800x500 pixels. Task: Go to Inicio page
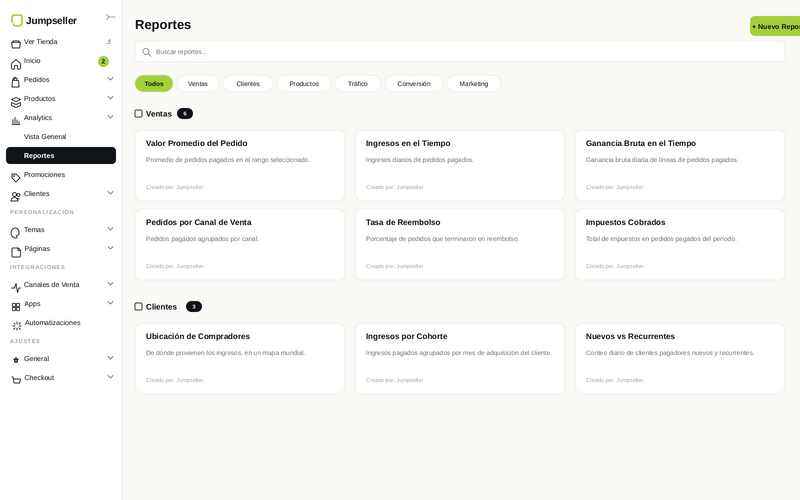[x=32, y=61]
